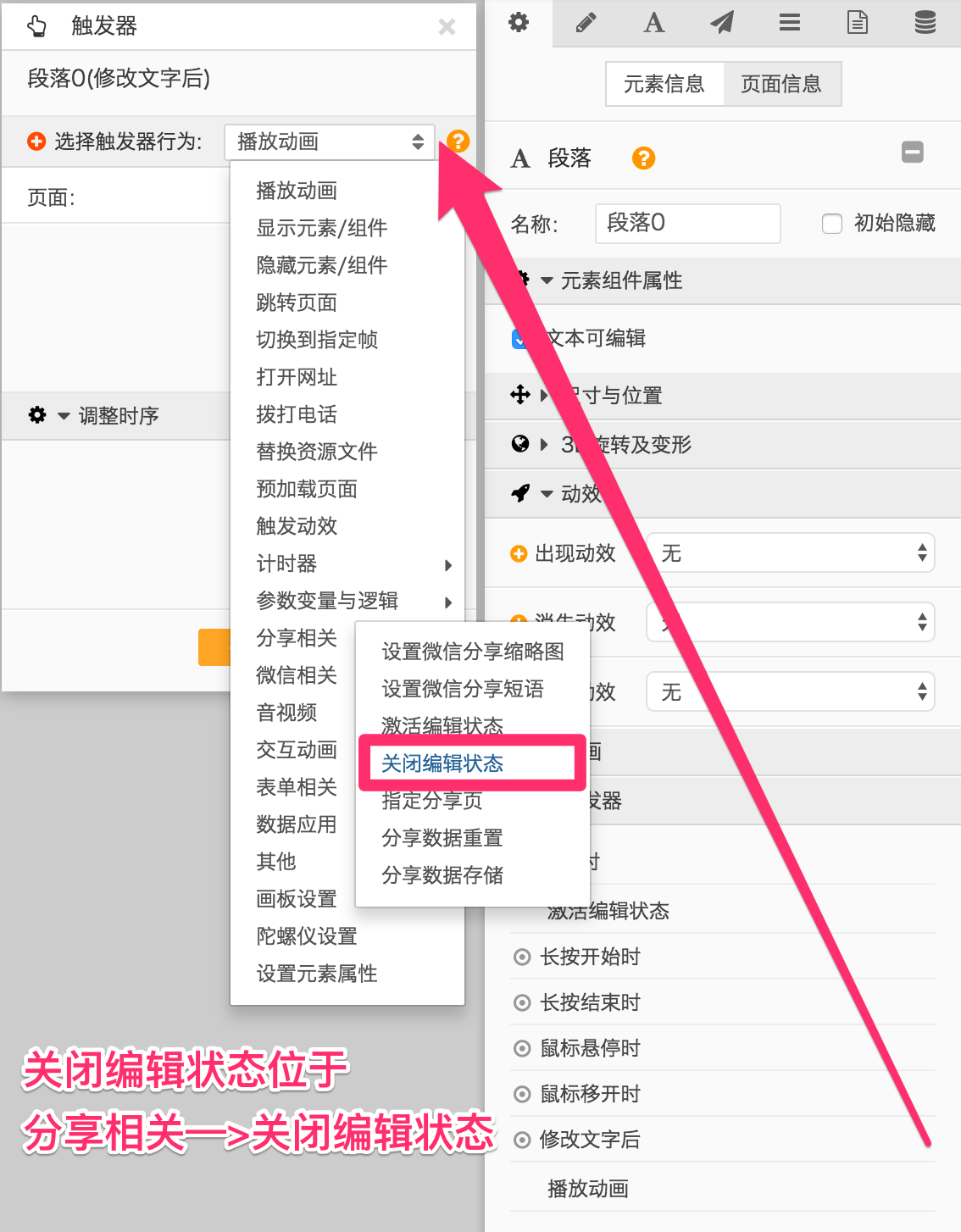The width and height of the screenshot is (961, 1232).
Task: Click the 名称 input field containing 段落0
Action: (687, 224)
